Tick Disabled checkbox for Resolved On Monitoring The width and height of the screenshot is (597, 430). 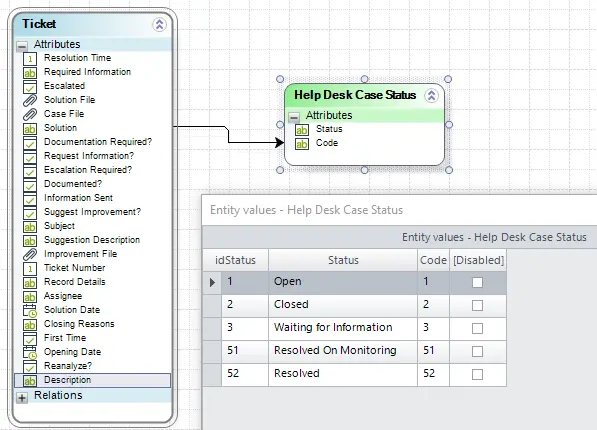[477, 351]
